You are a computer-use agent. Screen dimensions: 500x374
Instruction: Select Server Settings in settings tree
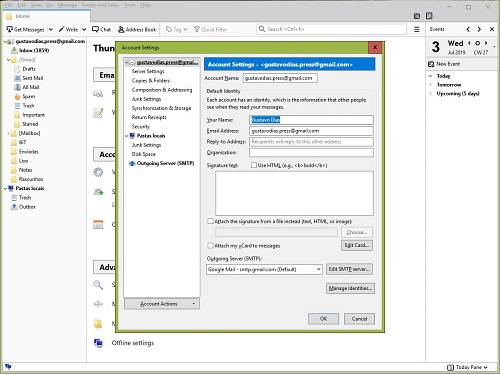click(148, 71)
